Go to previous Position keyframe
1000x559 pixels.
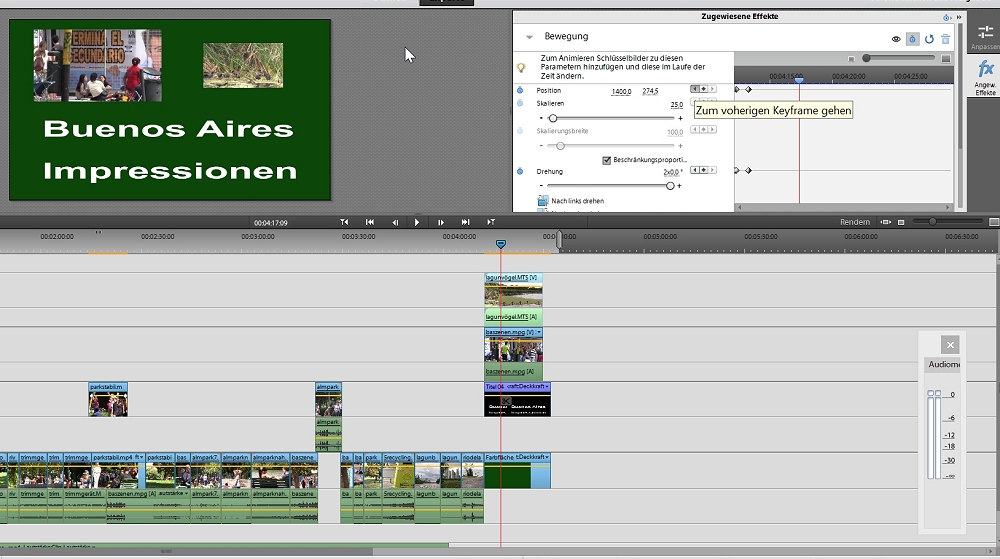[x=695, y=89]
